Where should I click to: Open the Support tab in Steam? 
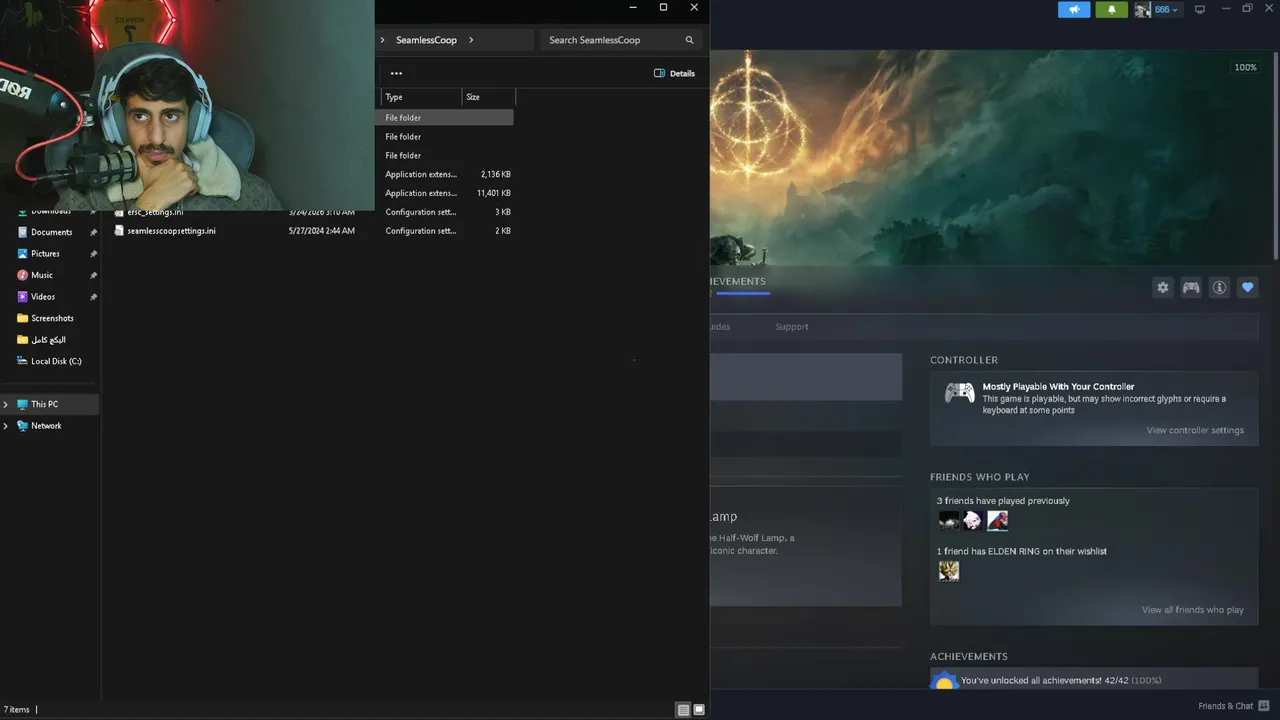(791, 327)
